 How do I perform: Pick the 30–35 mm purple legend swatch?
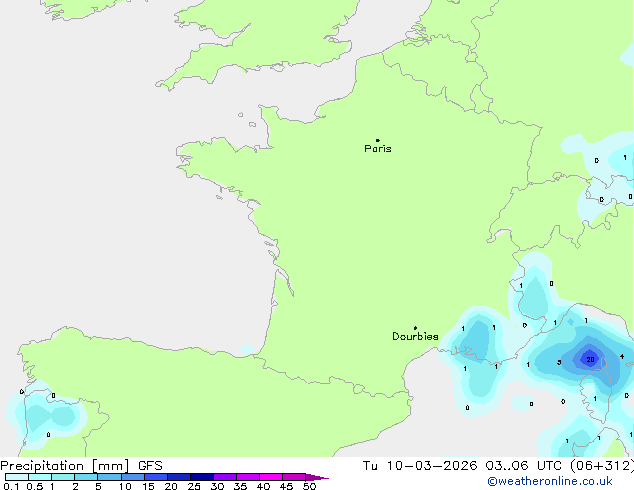(x=225, y=477)
